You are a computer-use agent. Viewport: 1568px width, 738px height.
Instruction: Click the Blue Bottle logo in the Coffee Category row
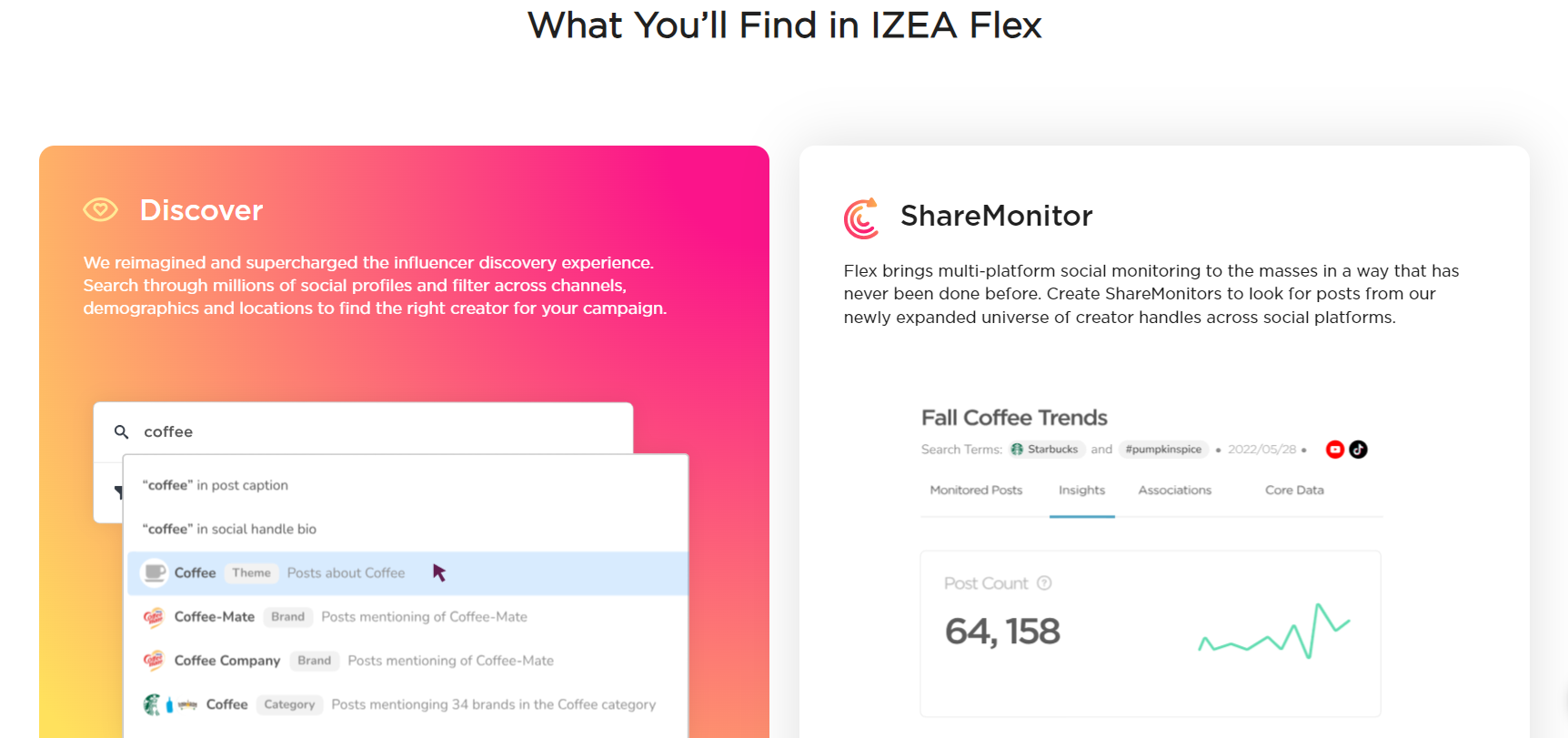pos(169,703)
